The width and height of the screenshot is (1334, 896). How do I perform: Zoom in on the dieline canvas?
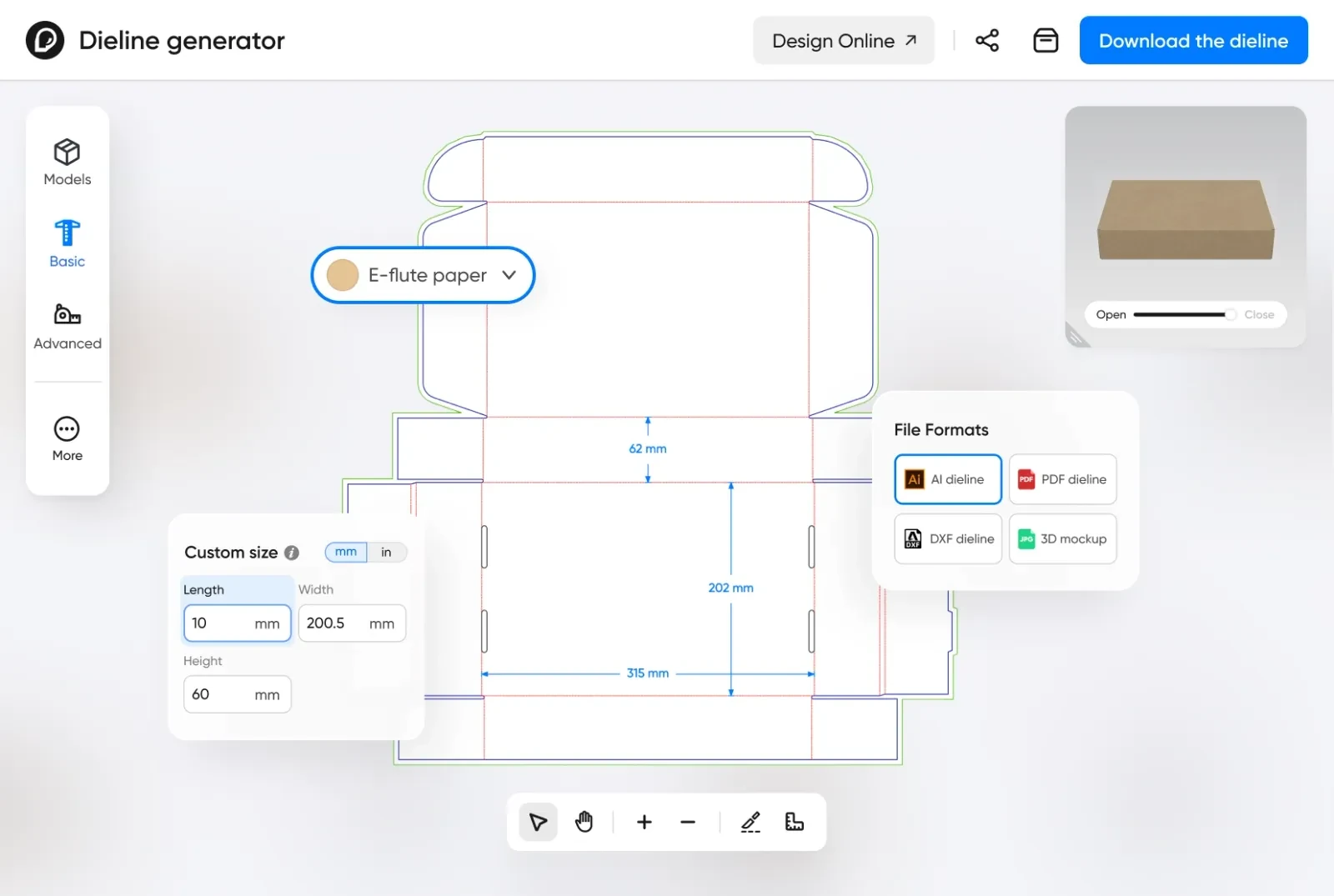pyautogui.click(x=644, y=822)
